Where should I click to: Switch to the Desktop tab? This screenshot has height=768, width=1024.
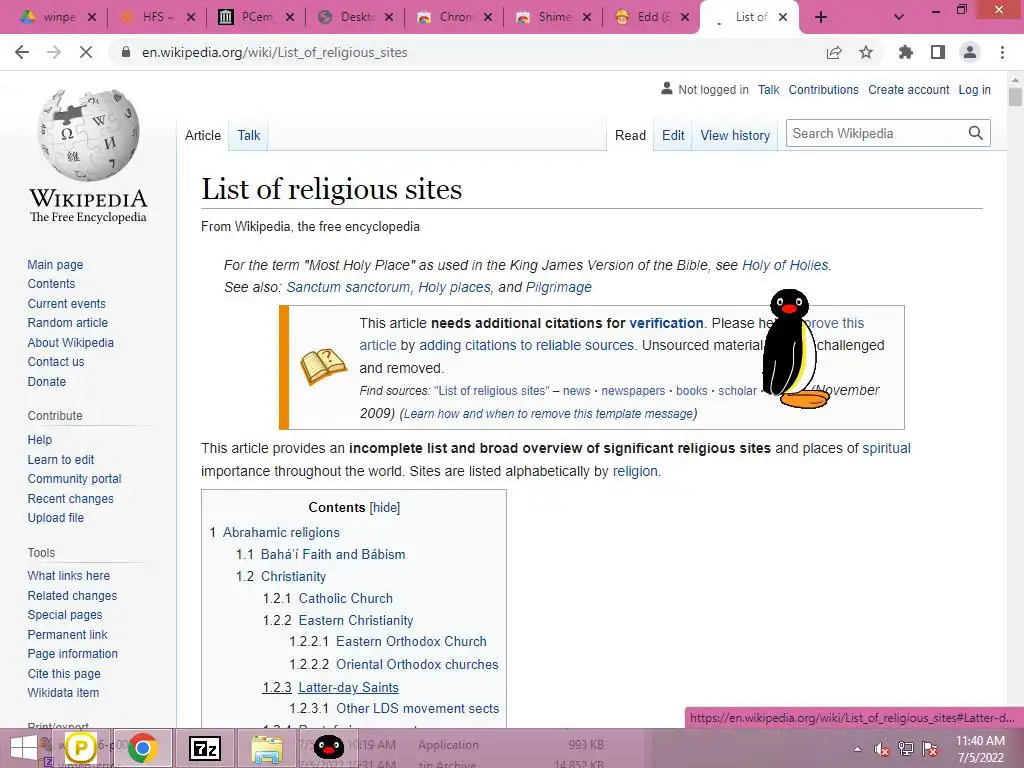(356, 18)
